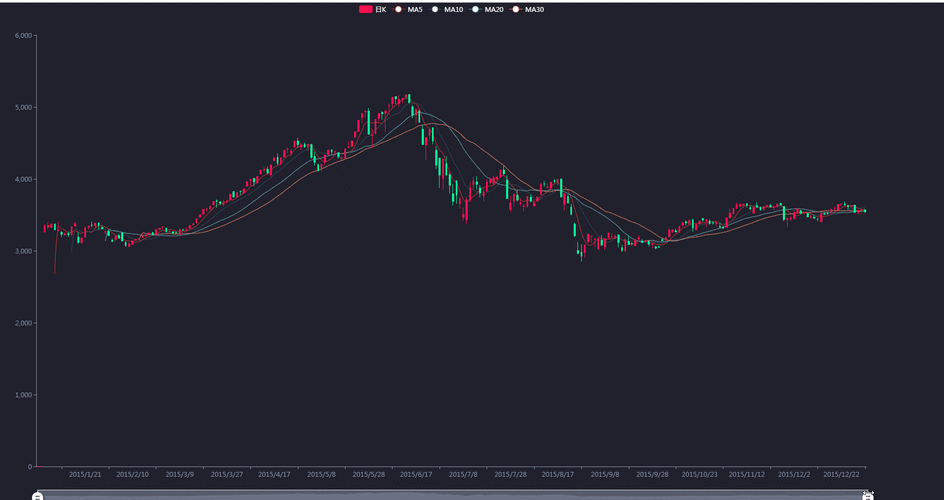Click the 5,000 y-axis value label

22,107
